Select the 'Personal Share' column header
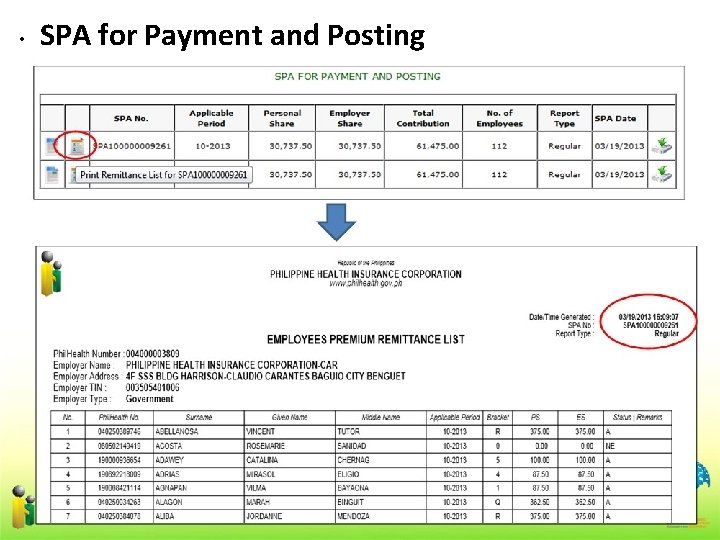 coord(282,118)
